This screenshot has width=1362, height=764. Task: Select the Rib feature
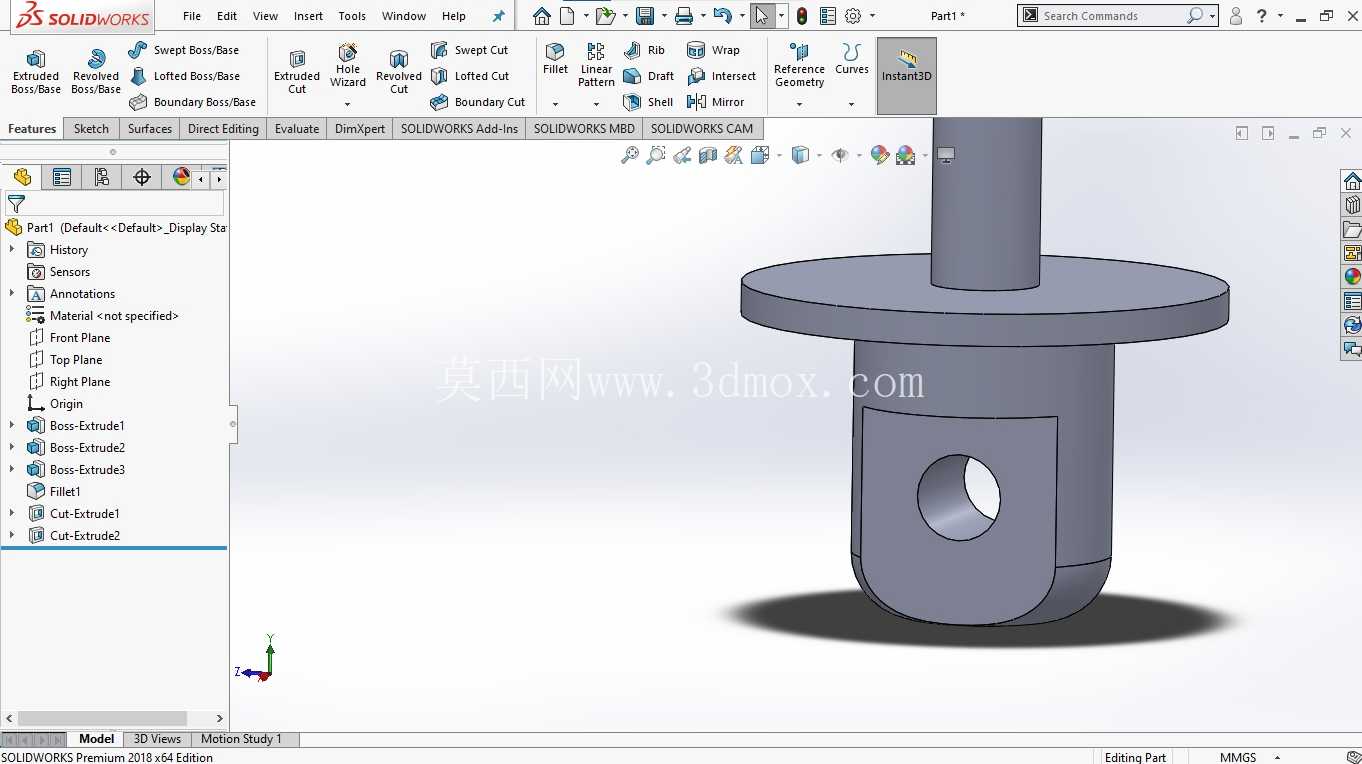[x=644, y=50]
